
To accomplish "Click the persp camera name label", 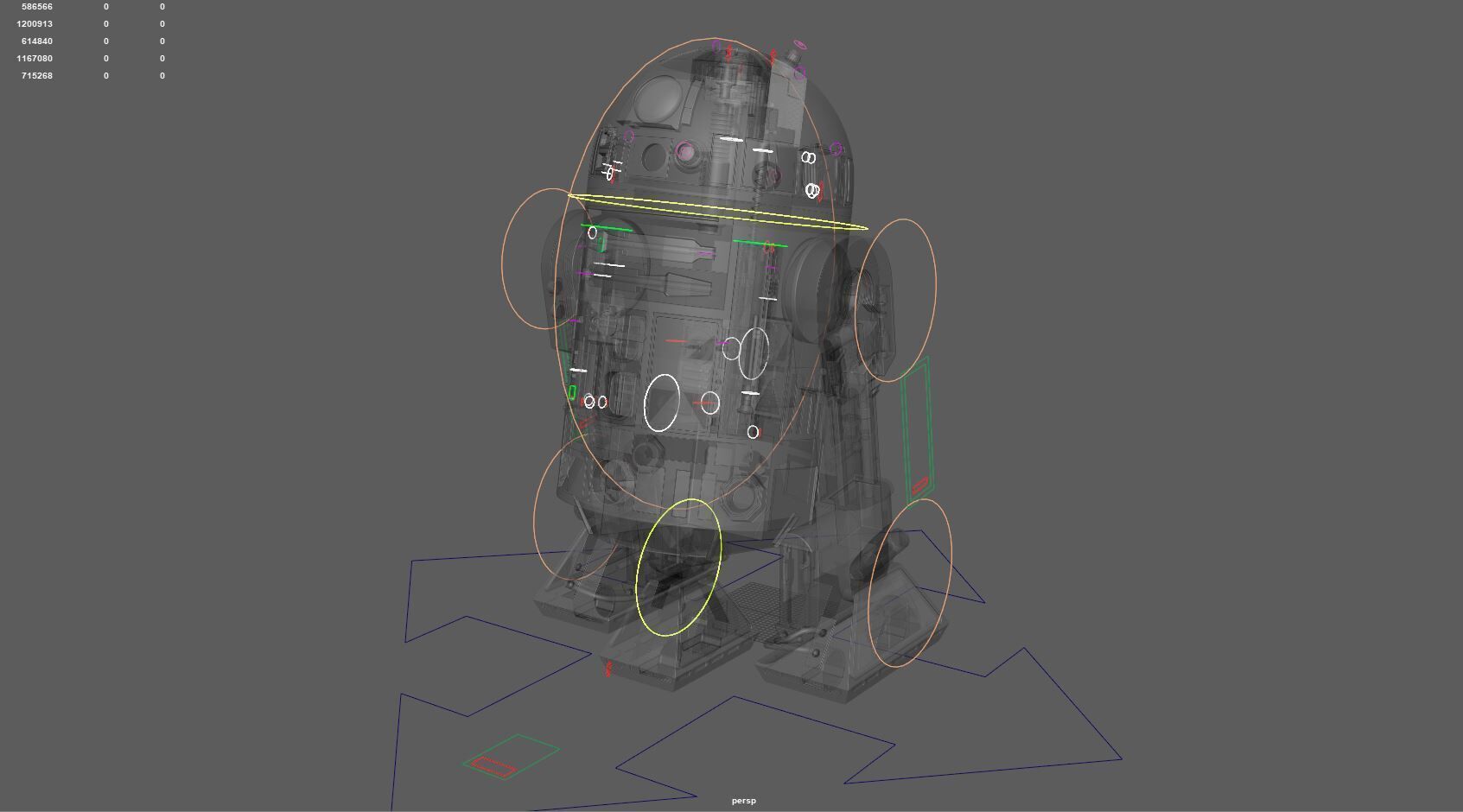I will [744, 801].
